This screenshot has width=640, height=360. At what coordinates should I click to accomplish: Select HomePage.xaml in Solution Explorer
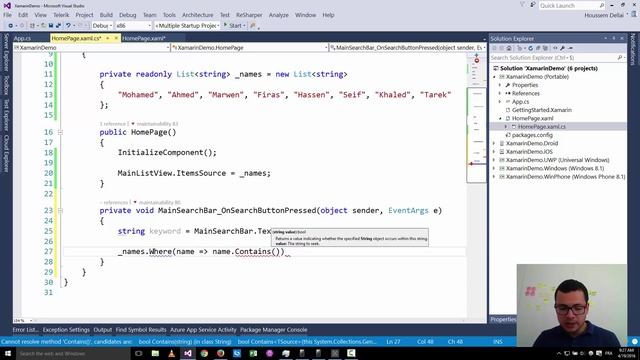[532, 118]
